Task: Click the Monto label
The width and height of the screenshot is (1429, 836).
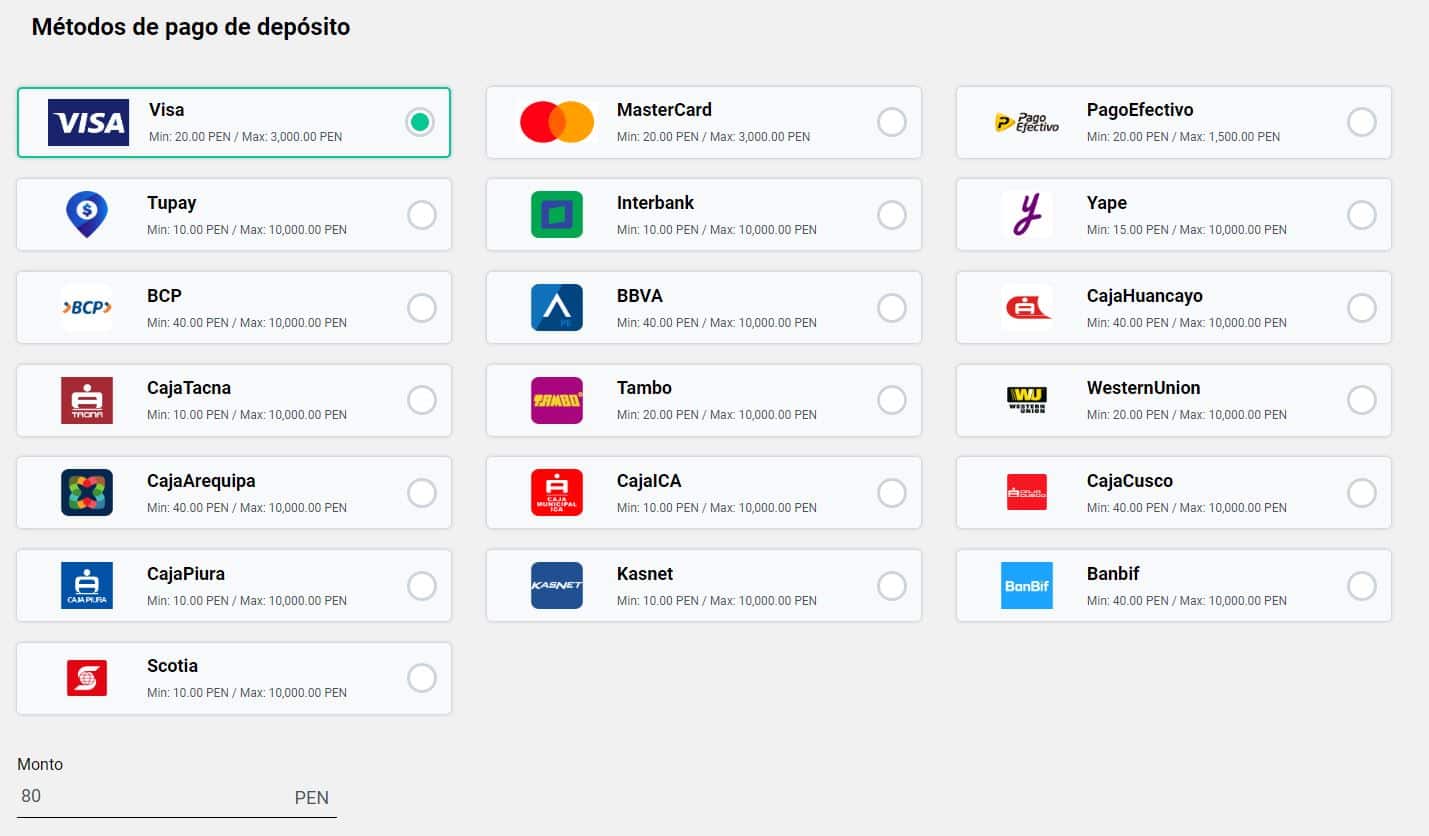Action: pos(40,764)
